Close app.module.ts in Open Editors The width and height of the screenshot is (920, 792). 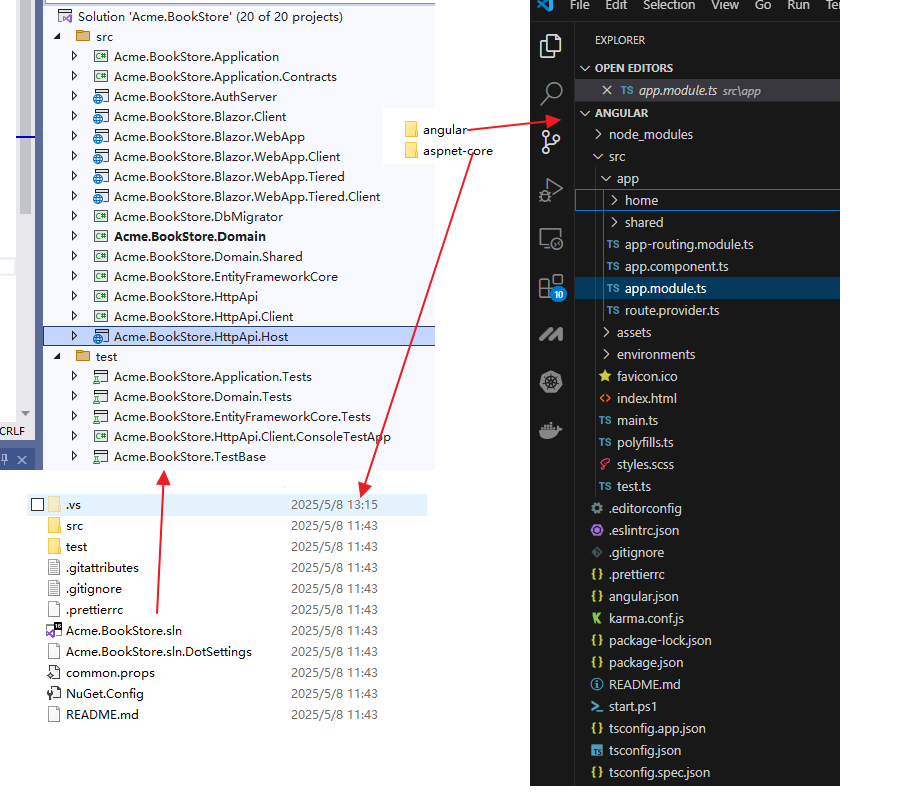coord(607,90)
